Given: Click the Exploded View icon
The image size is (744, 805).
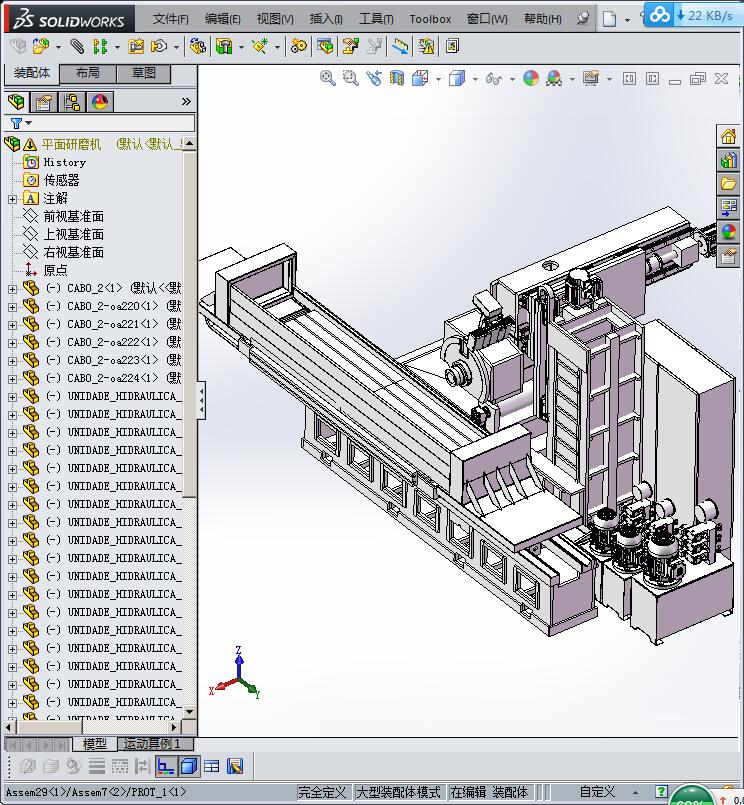Looking at the screenshot, I should (351, 47).
